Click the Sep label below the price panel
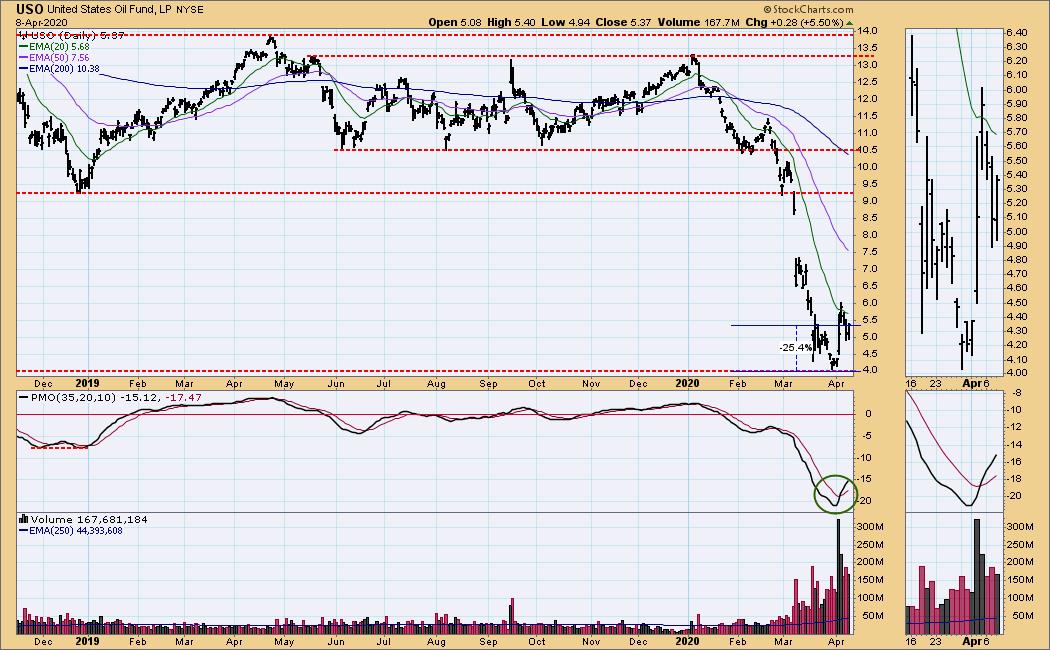1050x650 pixels. [488, 384]
